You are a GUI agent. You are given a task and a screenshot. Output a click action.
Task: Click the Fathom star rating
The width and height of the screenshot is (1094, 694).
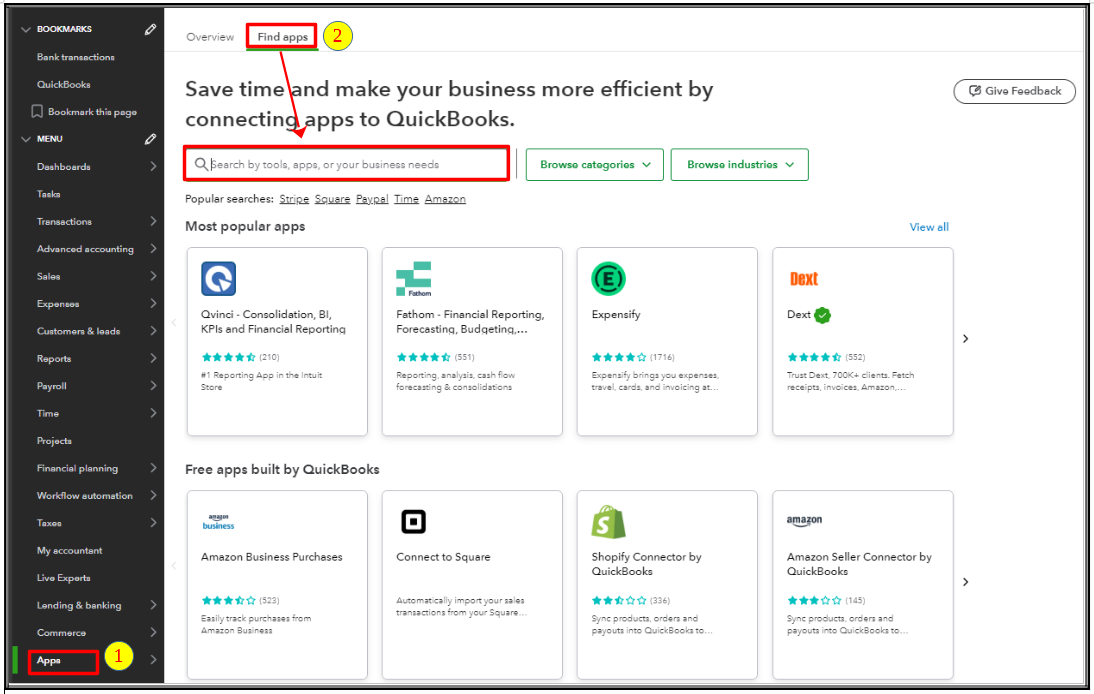pyautogui.click(x=424, y=357)
